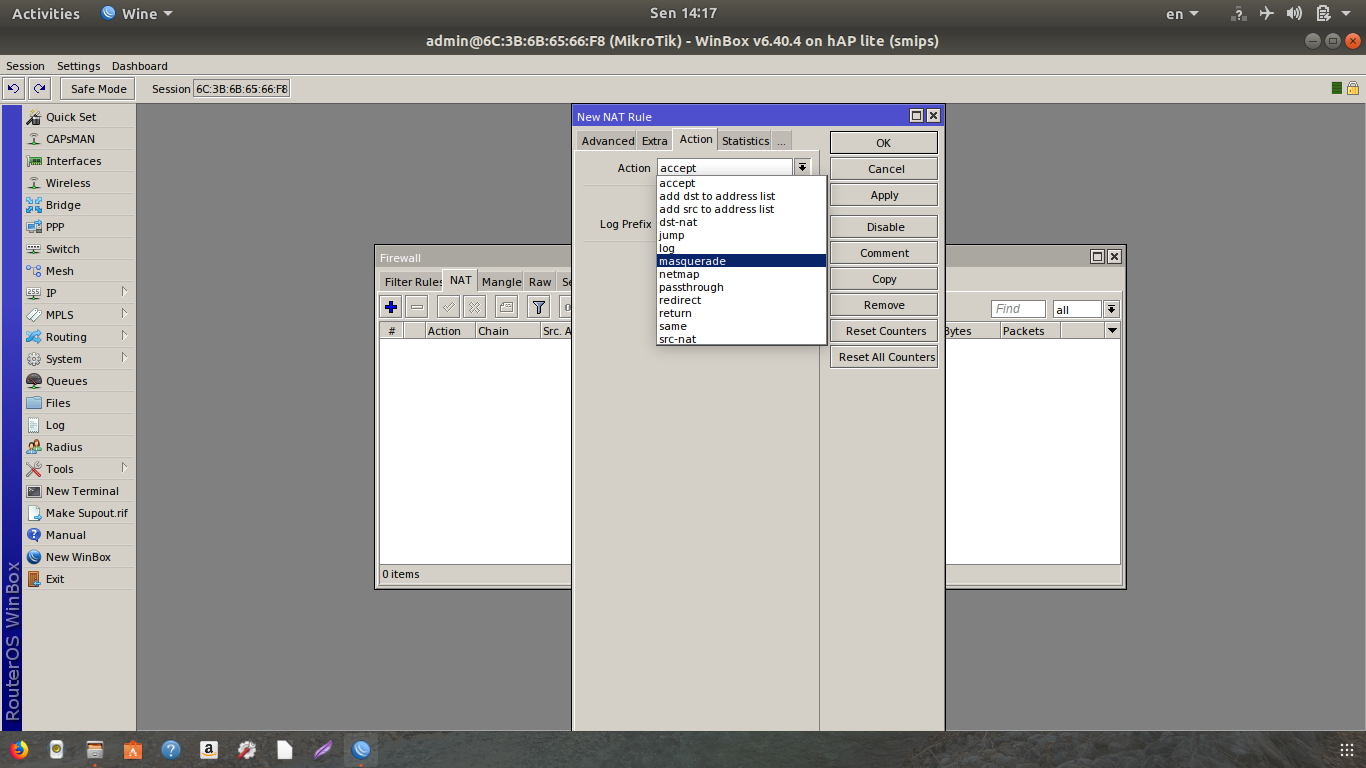Select masquerade from the Action list
Viewport: 1366px width, 768px height.
741,261
